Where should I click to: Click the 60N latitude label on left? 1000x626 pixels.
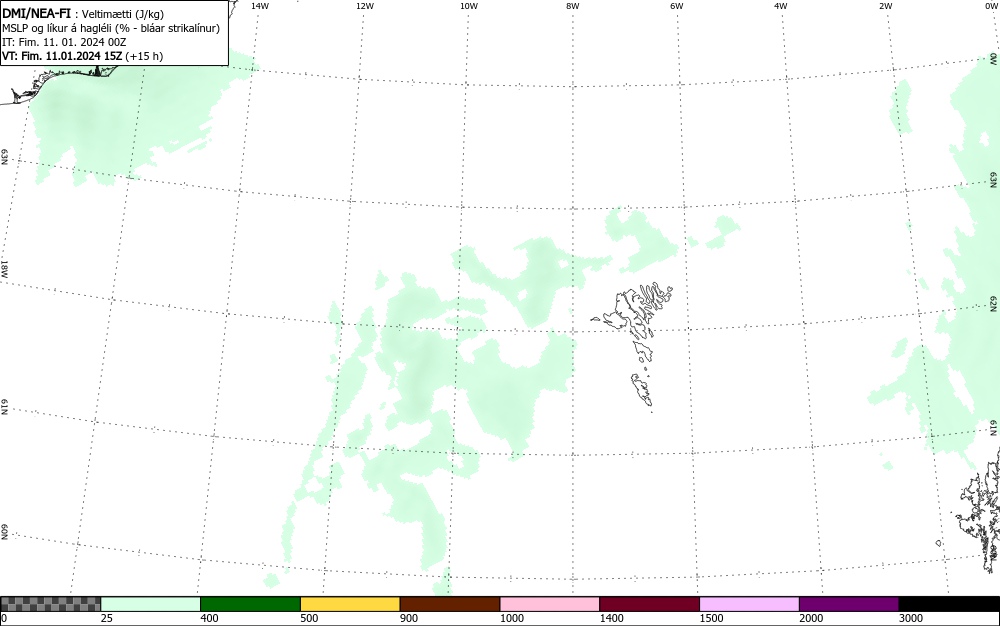click(4, 532)
